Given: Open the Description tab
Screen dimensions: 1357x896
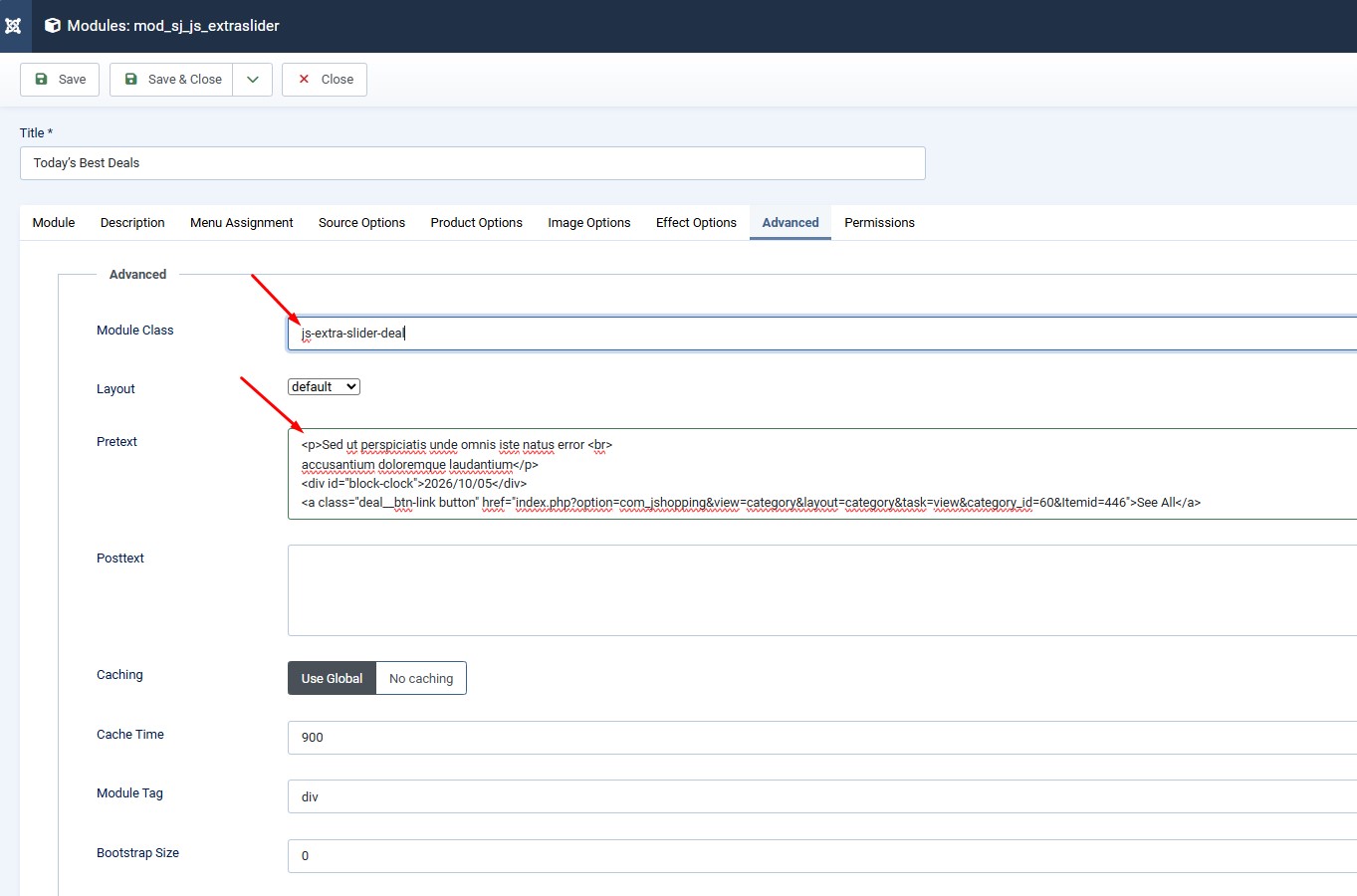Looking at the screenshot, I should [x=132, y=223].
